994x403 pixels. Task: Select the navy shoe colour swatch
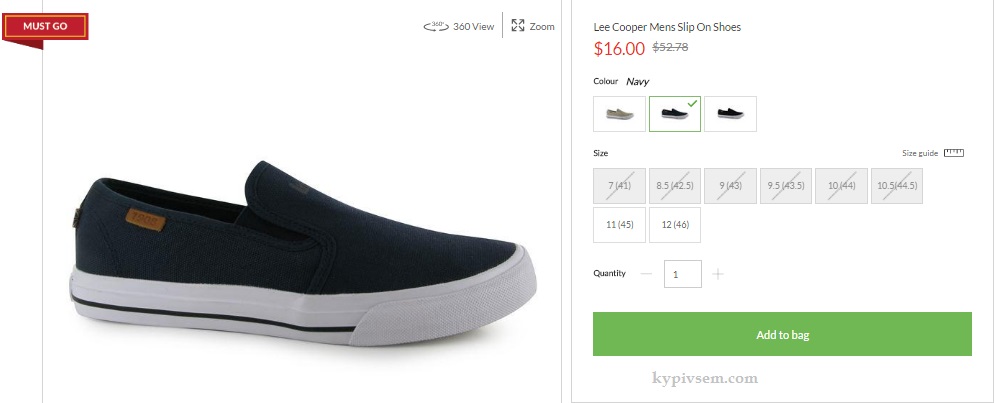675,114
